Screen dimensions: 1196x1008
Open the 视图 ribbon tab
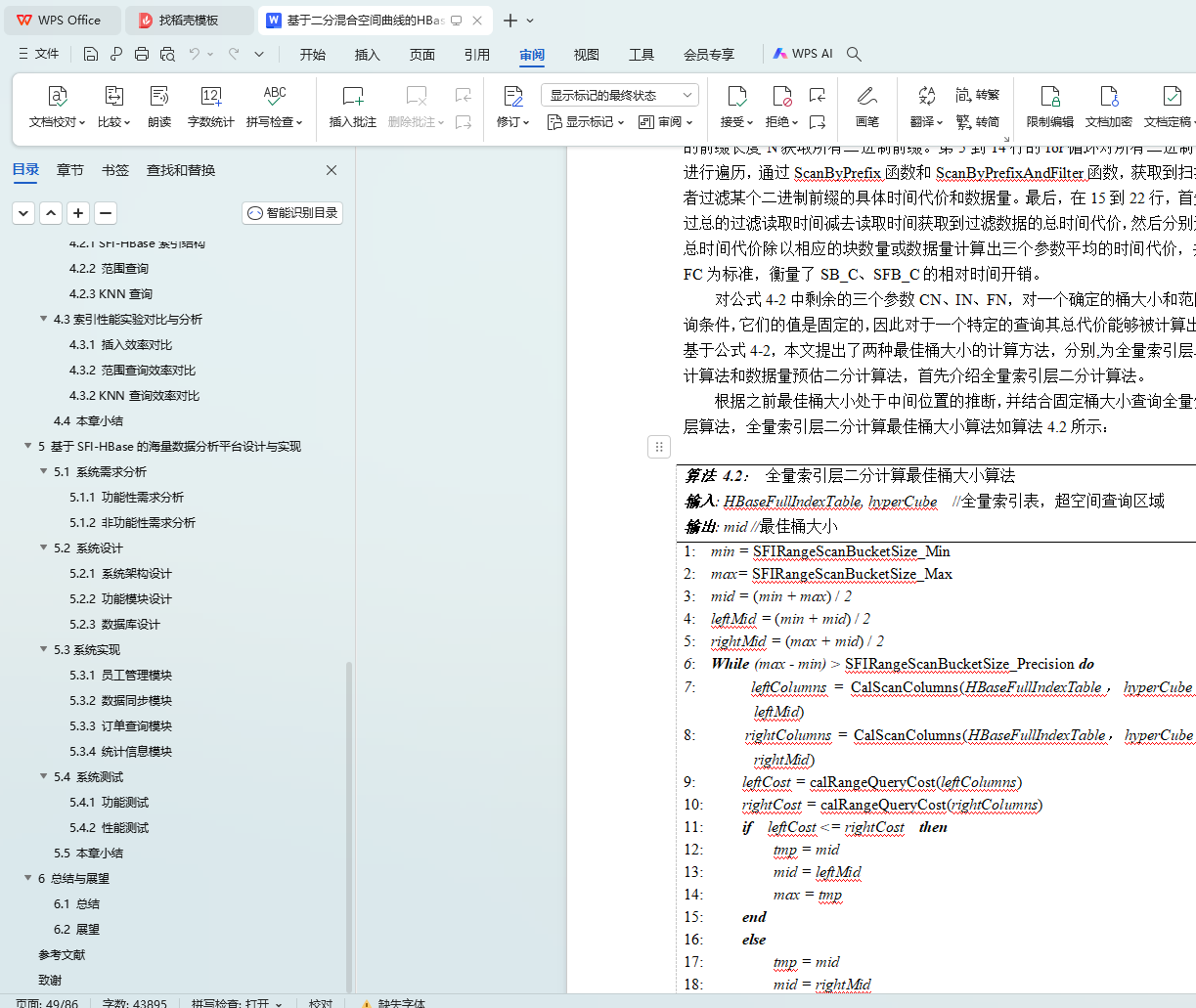pos(587,55)
